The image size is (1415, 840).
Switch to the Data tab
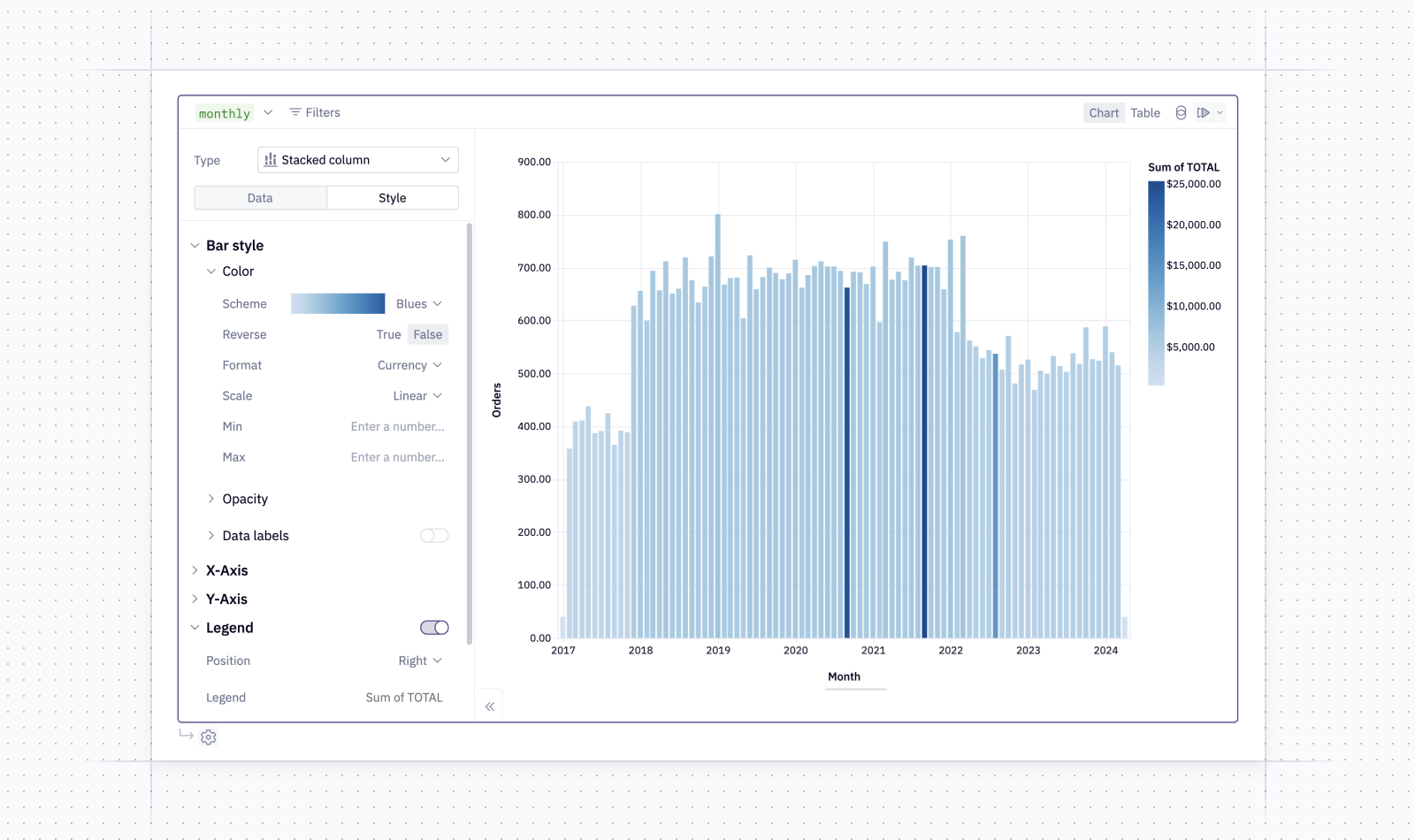tap(260, 198)
